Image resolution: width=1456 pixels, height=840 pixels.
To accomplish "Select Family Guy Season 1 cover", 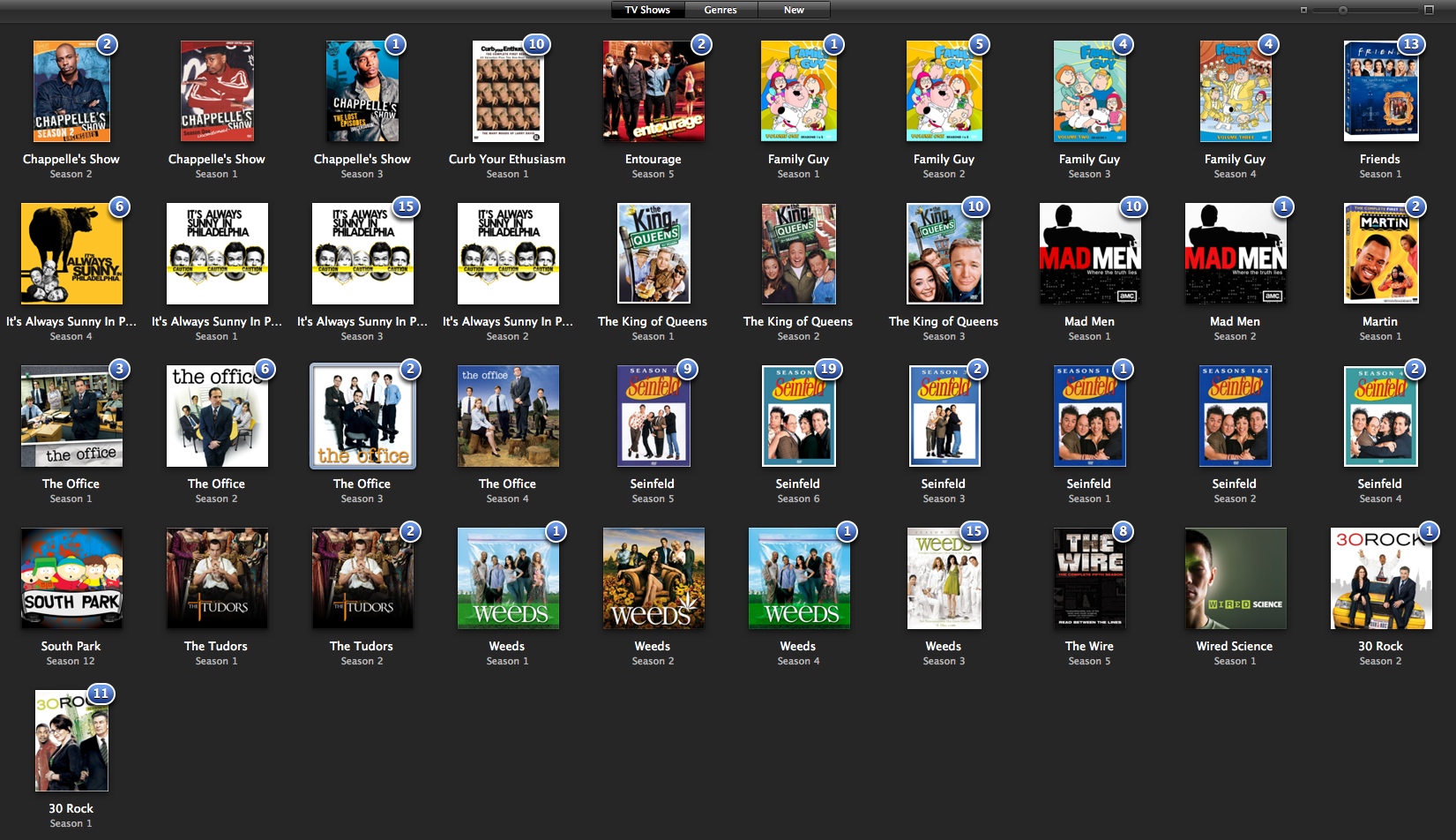I will point(799,91).
